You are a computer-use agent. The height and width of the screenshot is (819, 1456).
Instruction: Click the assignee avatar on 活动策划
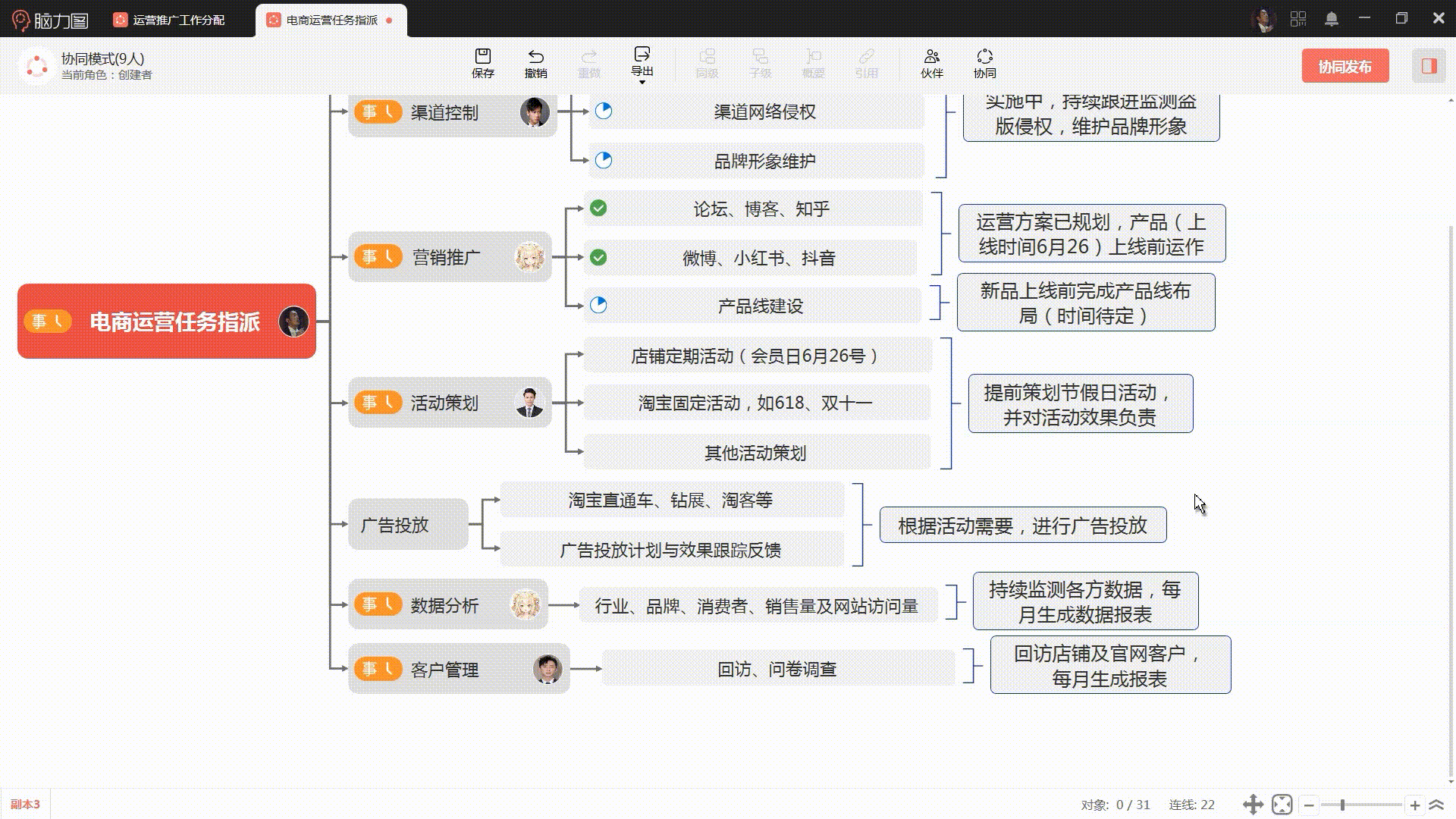tap(529, 403)
